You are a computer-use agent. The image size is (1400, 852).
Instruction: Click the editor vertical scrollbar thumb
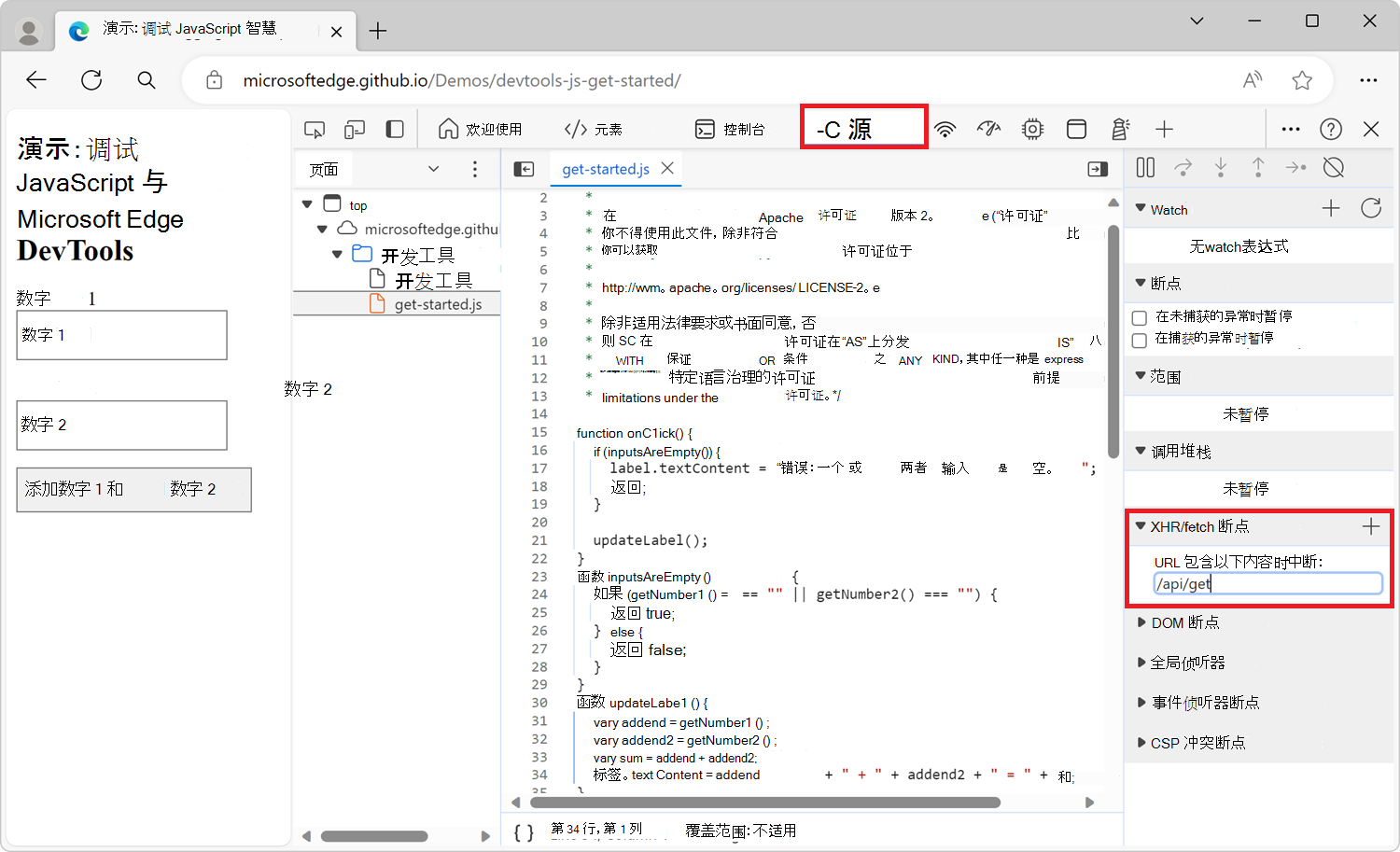(x=1113, y=341)
